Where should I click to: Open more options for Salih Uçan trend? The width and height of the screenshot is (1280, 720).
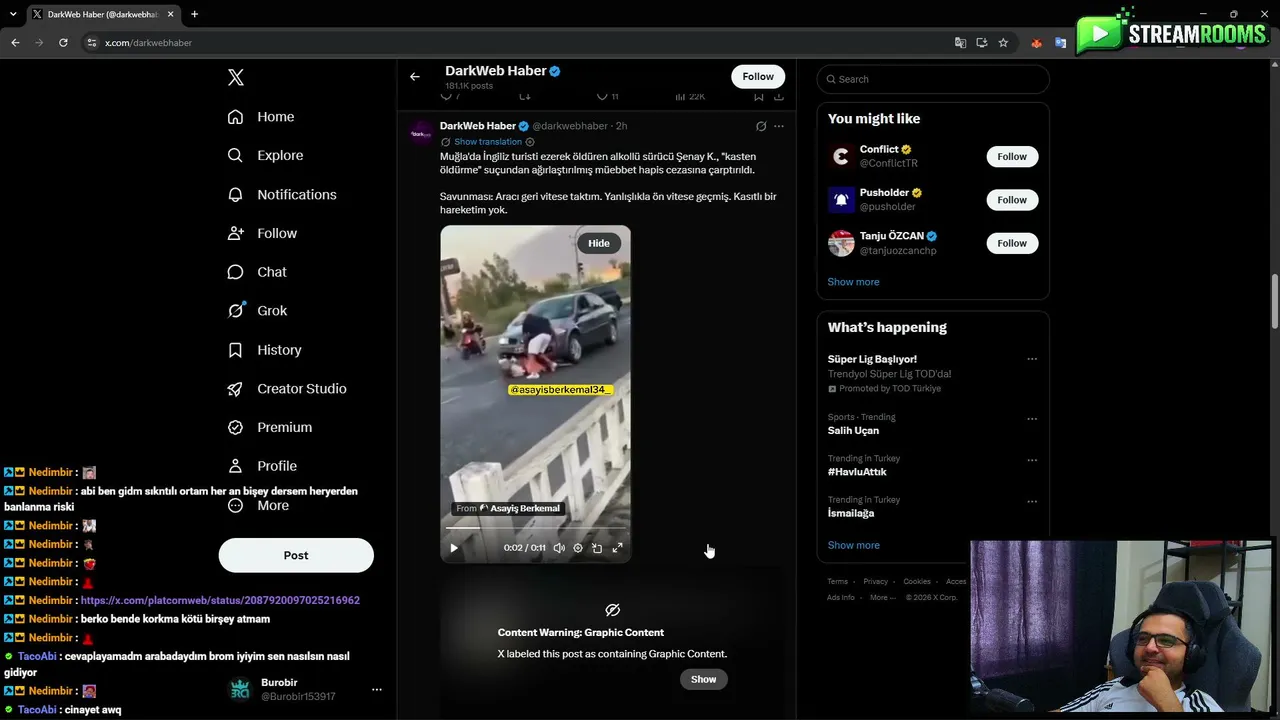click(1032, 419)
